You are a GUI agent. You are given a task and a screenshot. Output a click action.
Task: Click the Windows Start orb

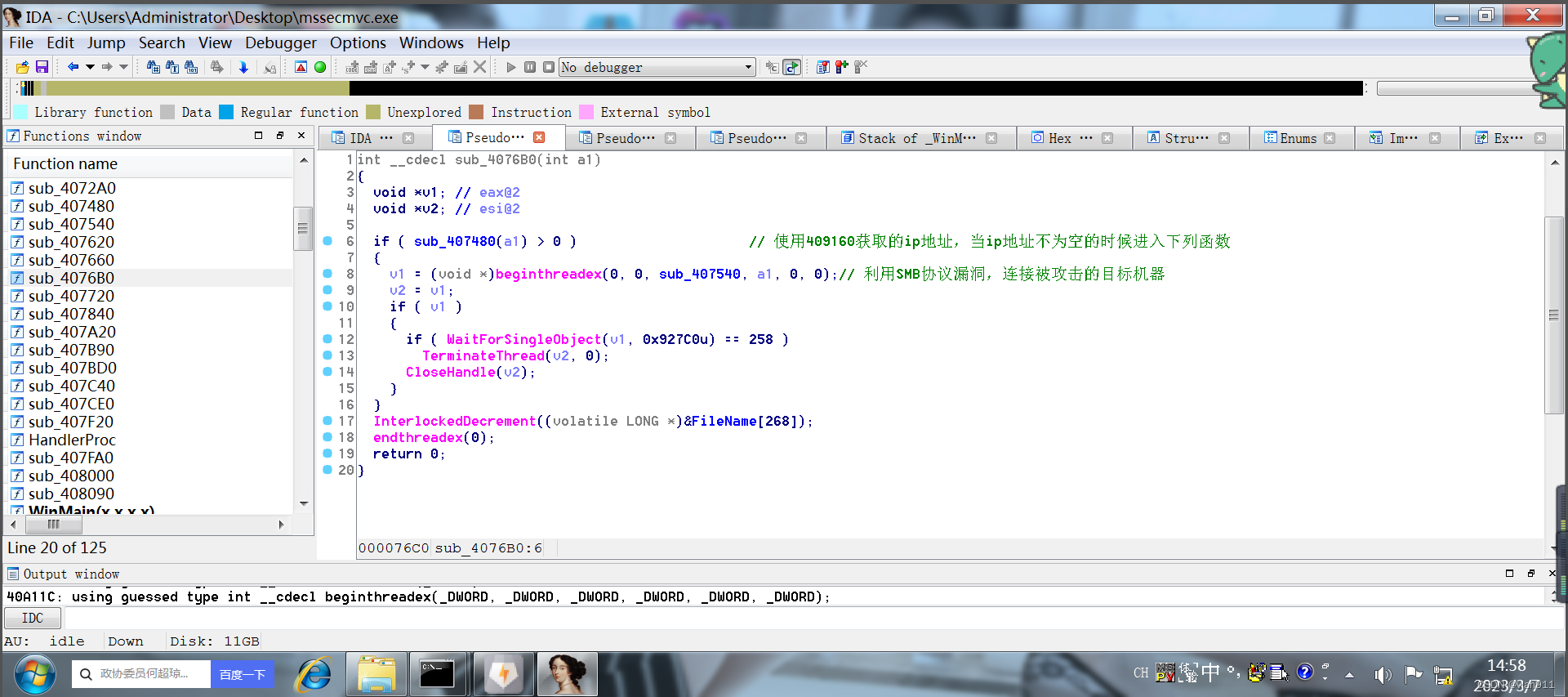pos(34,674)
